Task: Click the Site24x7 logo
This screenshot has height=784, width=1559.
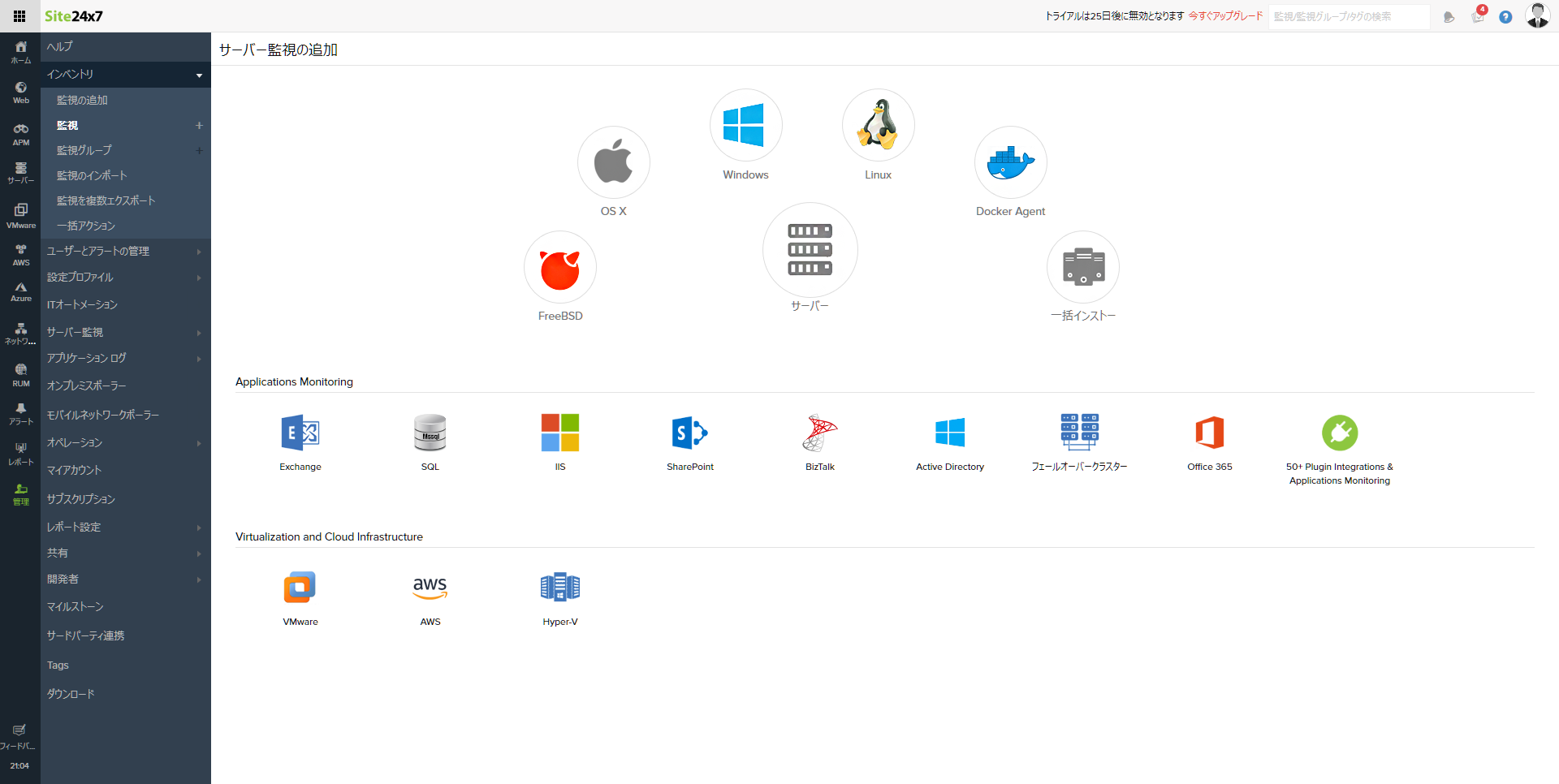Action: [x=73, y=16]
